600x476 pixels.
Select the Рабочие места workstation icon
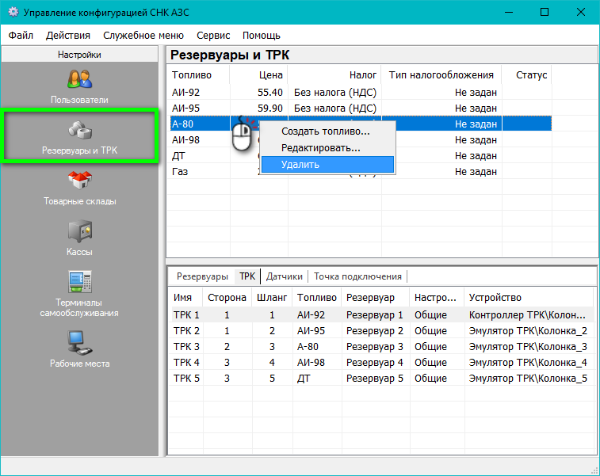pyautogui.click(x=79, y=344)
